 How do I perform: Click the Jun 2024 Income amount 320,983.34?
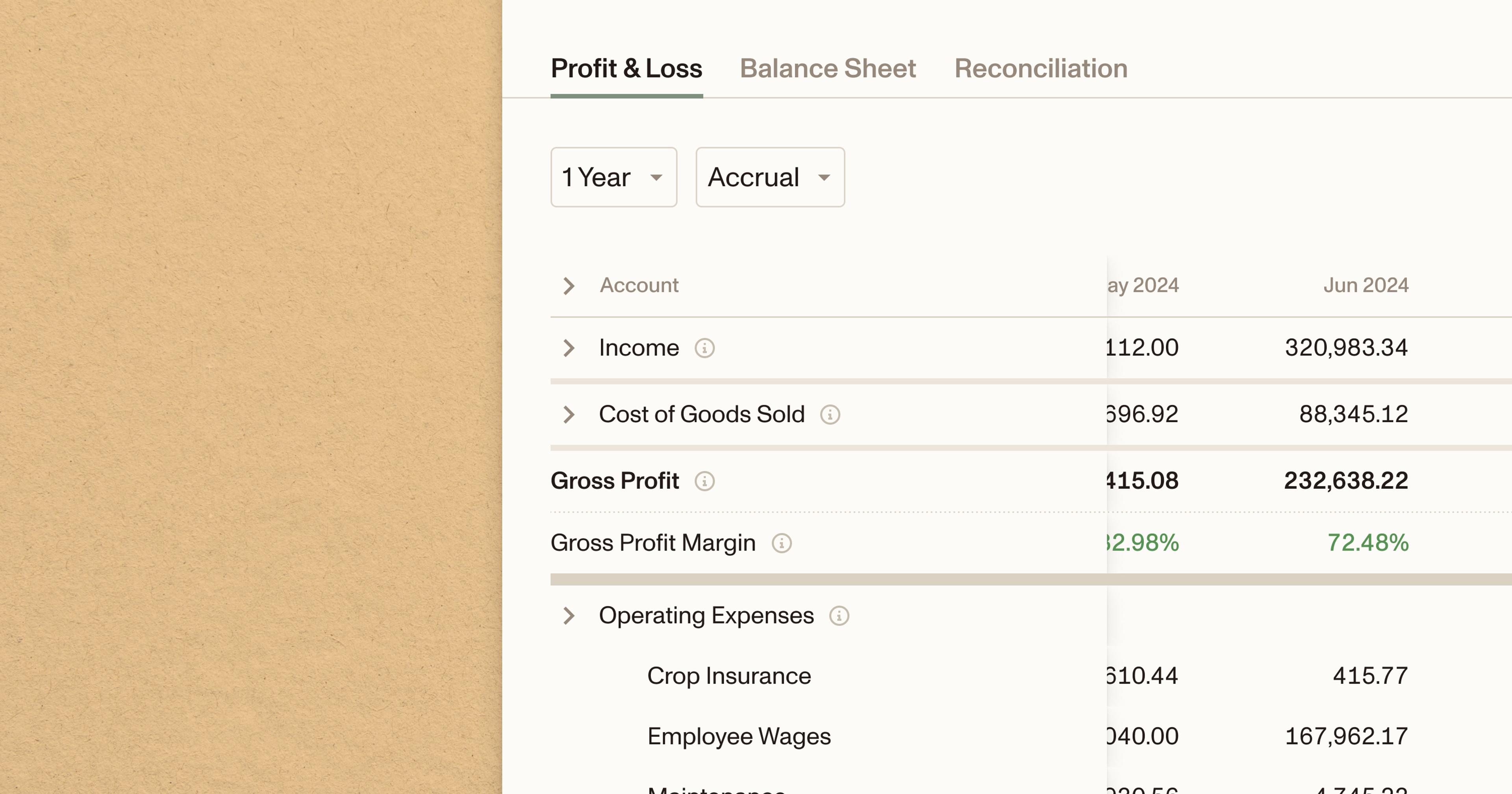(x=1346, y=348)
